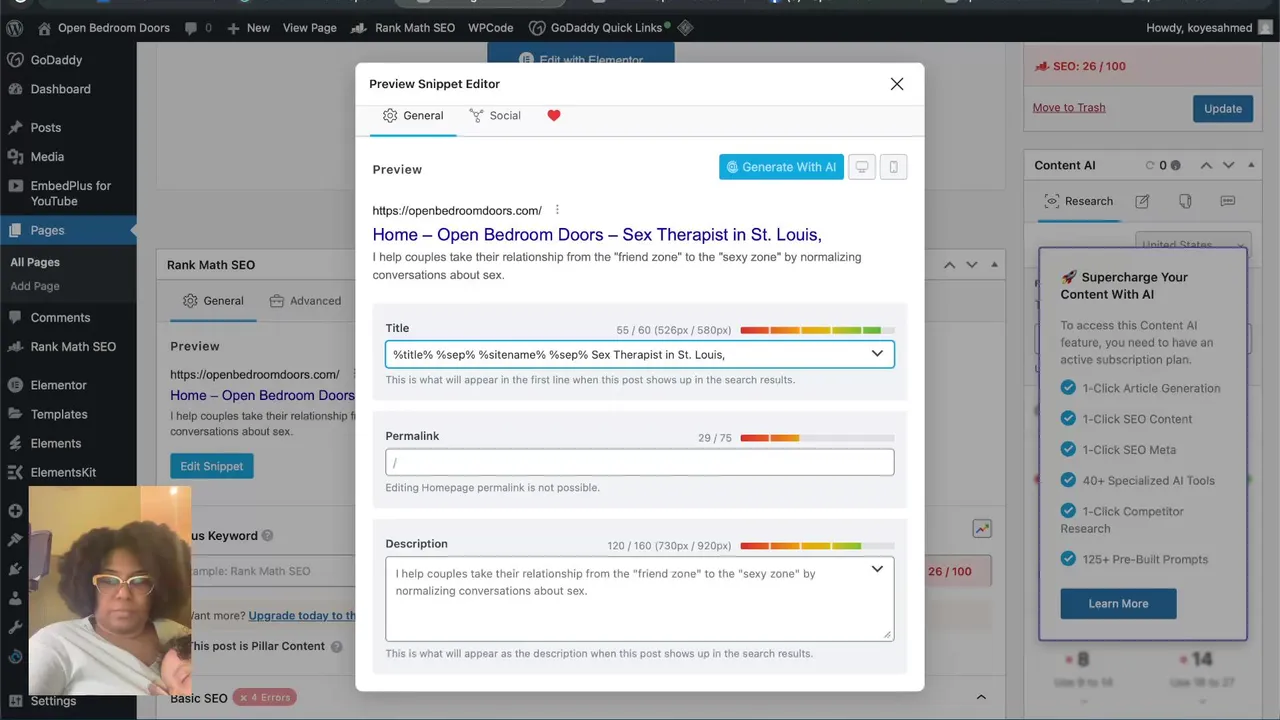
Task: Open Media library icon in sidebar
Action: coord(15,157)
